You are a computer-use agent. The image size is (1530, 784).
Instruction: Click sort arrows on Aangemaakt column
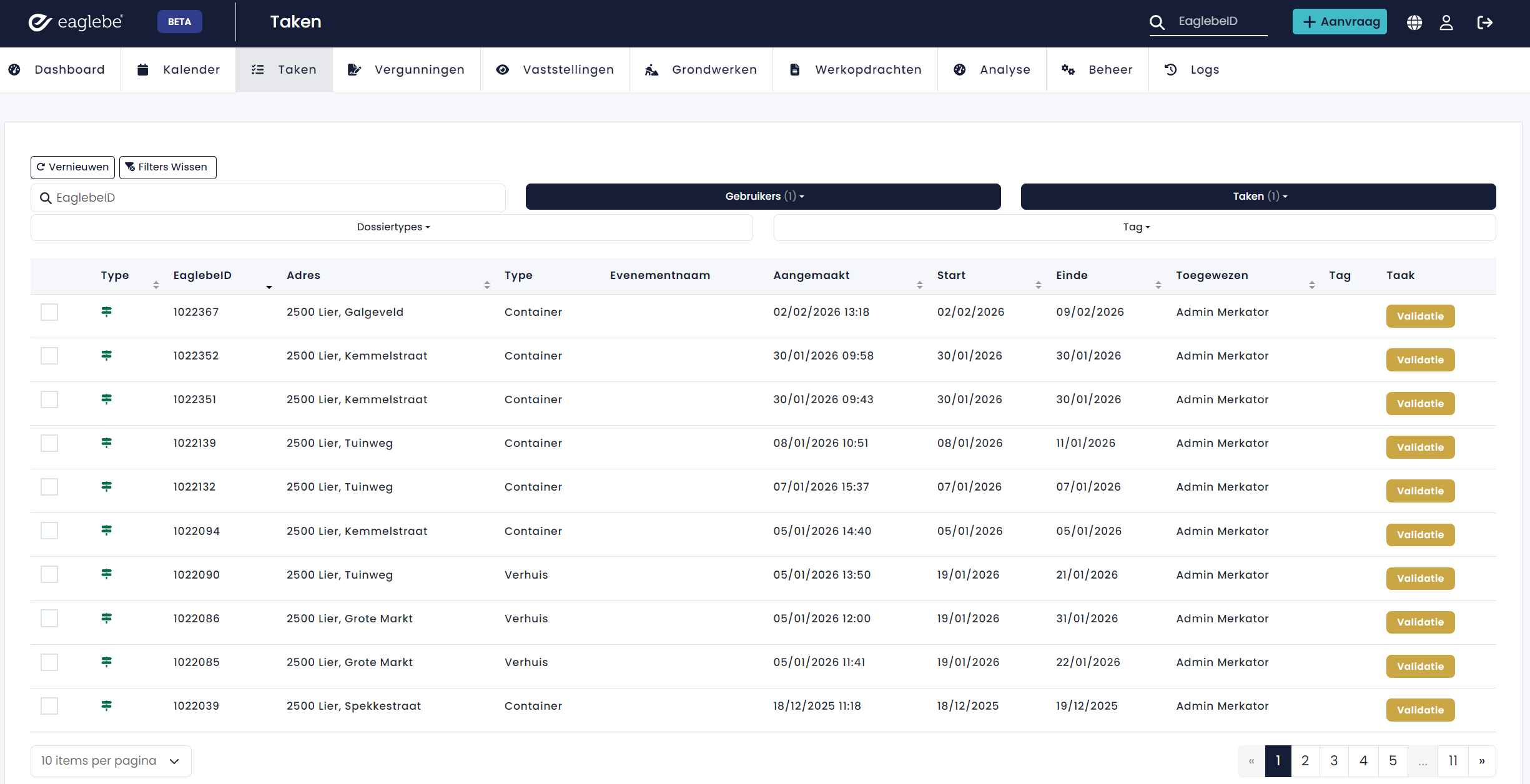pyautogui.click(x=919, y=285)
